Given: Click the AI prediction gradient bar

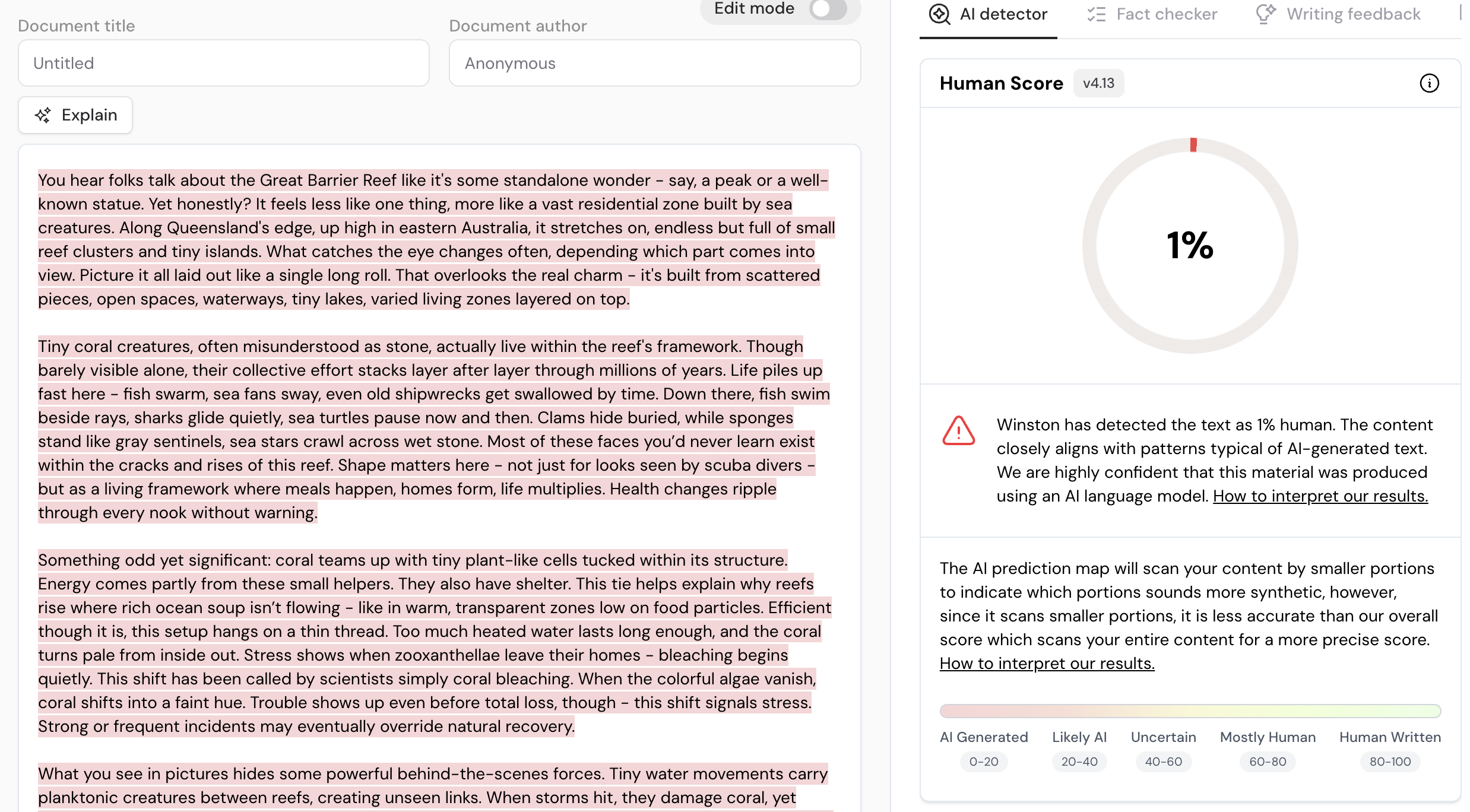Looking at the screenshot, I should tap(1190, 710).
